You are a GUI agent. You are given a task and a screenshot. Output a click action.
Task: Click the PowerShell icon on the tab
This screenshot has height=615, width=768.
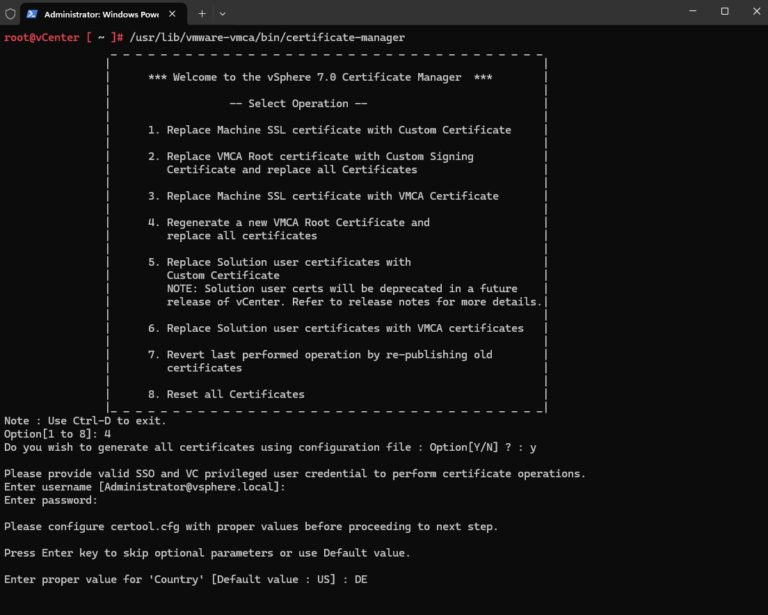click(x=32, y=14)
